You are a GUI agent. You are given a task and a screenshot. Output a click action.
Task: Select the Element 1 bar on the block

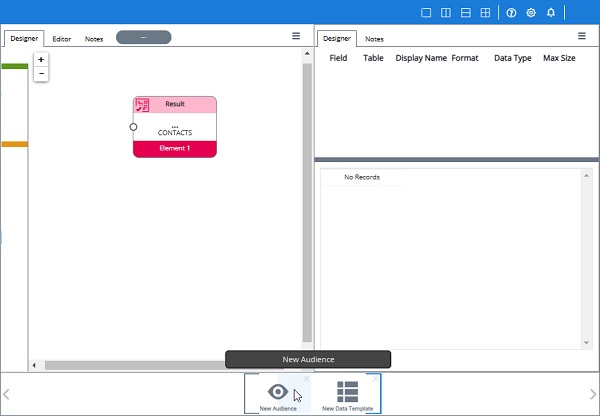tap(174, 148)
